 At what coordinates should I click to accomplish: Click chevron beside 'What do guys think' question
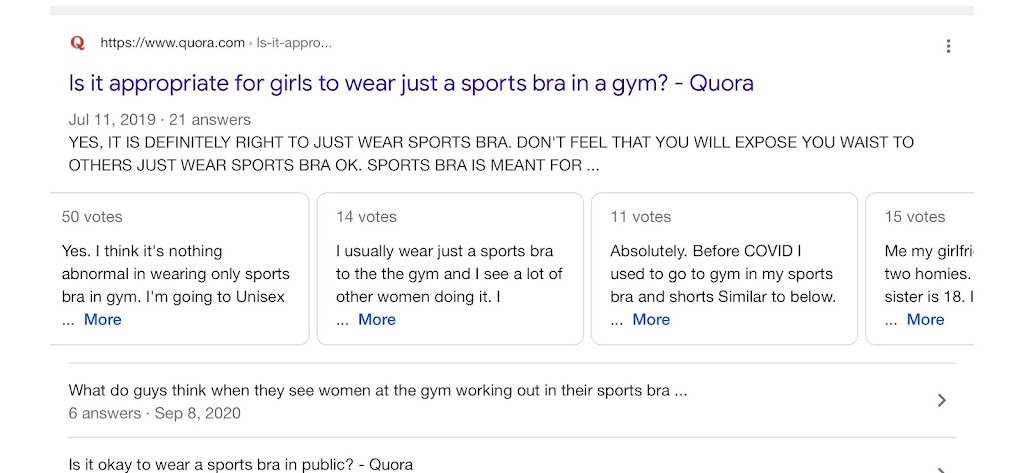940,400
